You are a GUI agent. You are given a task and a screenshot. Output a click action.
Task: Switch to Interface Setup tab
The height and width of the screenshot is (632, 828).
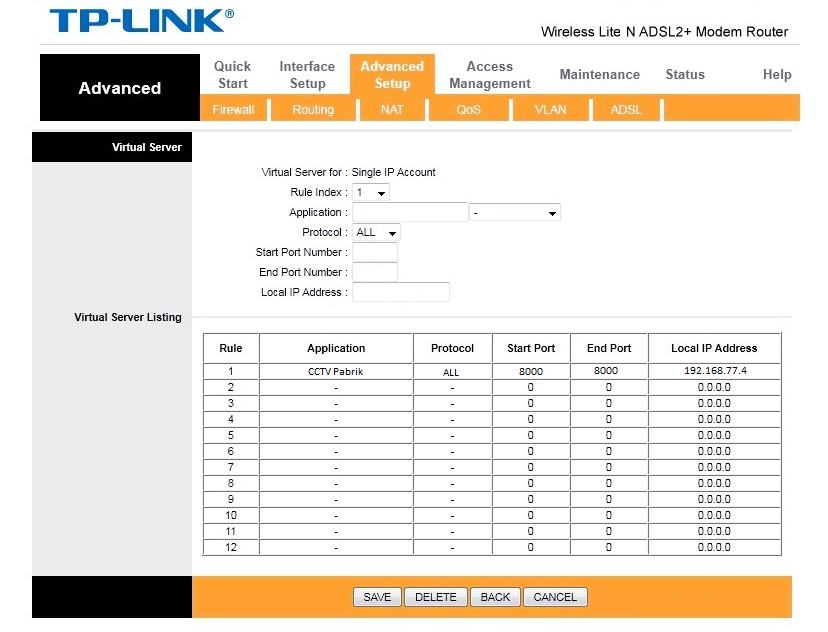[x=307, y=75]
